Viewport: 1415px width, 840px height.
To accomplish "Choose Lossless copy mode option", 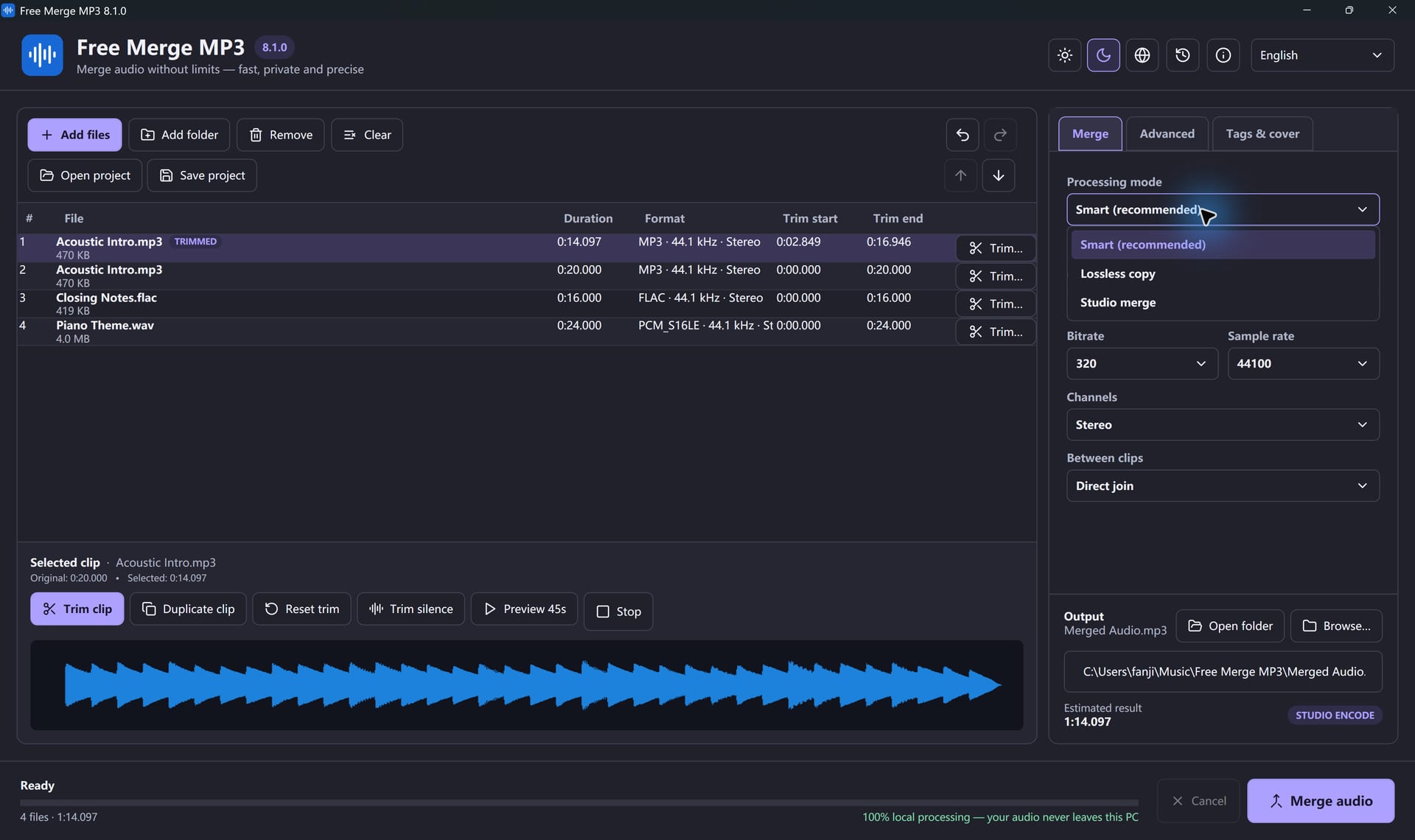I will pos(1223,273).
